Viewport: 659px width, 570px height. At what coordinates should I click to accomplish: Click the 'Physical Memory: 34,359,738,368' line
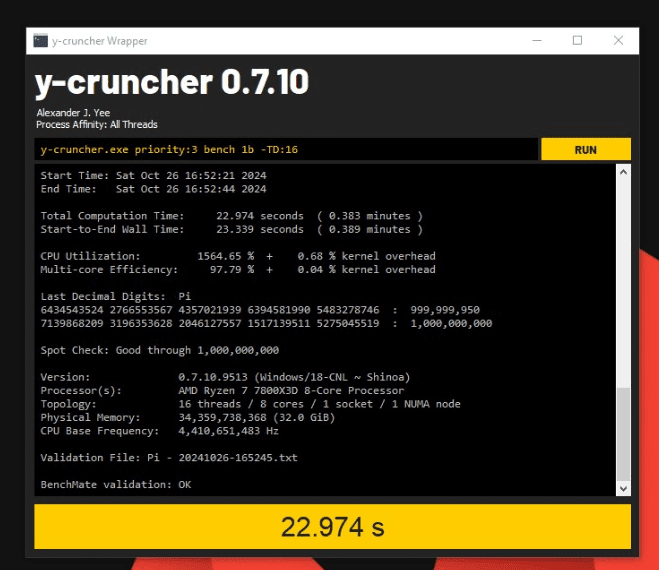pos(188,417)
